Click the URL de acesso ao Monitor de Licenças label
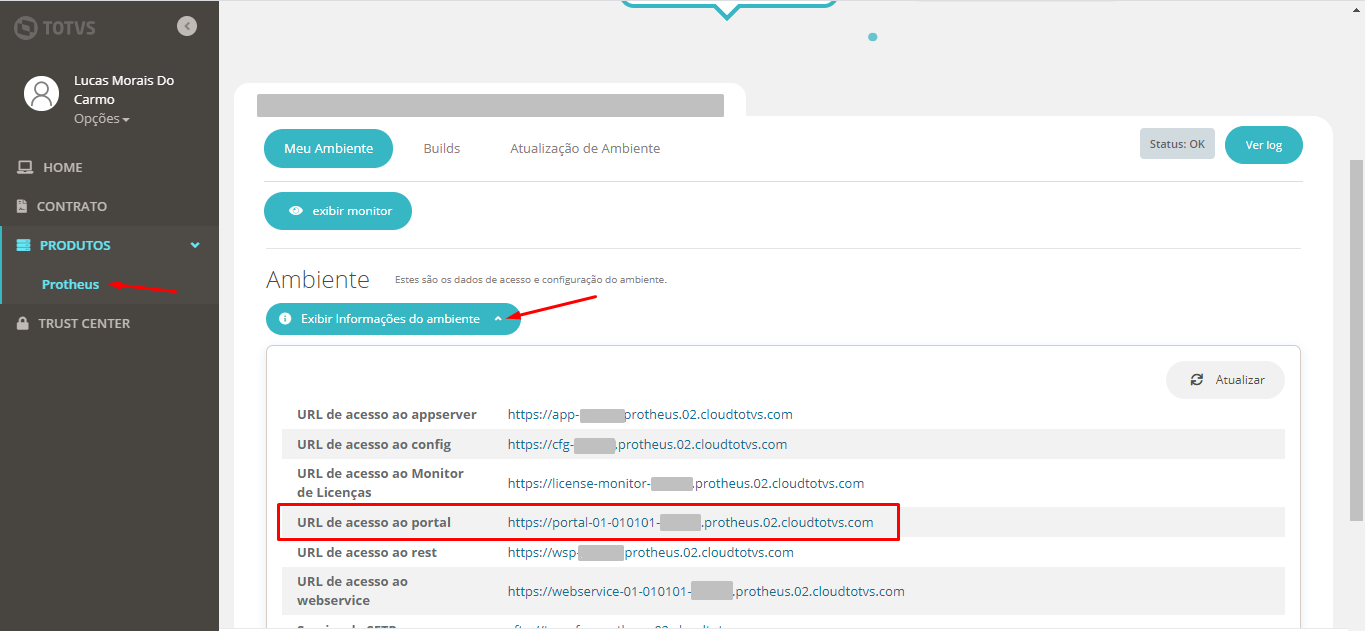 (380, 483)
